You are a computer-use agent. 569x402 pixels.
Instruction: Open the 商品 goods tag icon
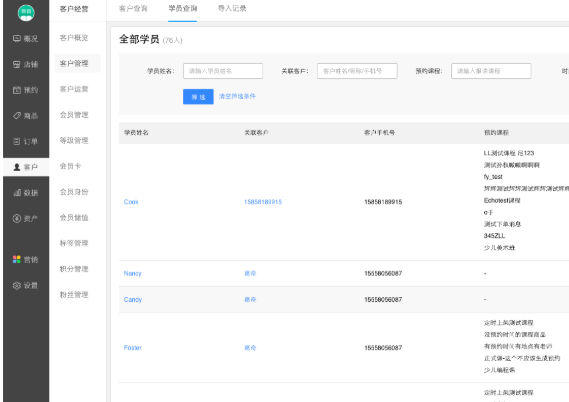pyautogui.click(x=17, y=116)
